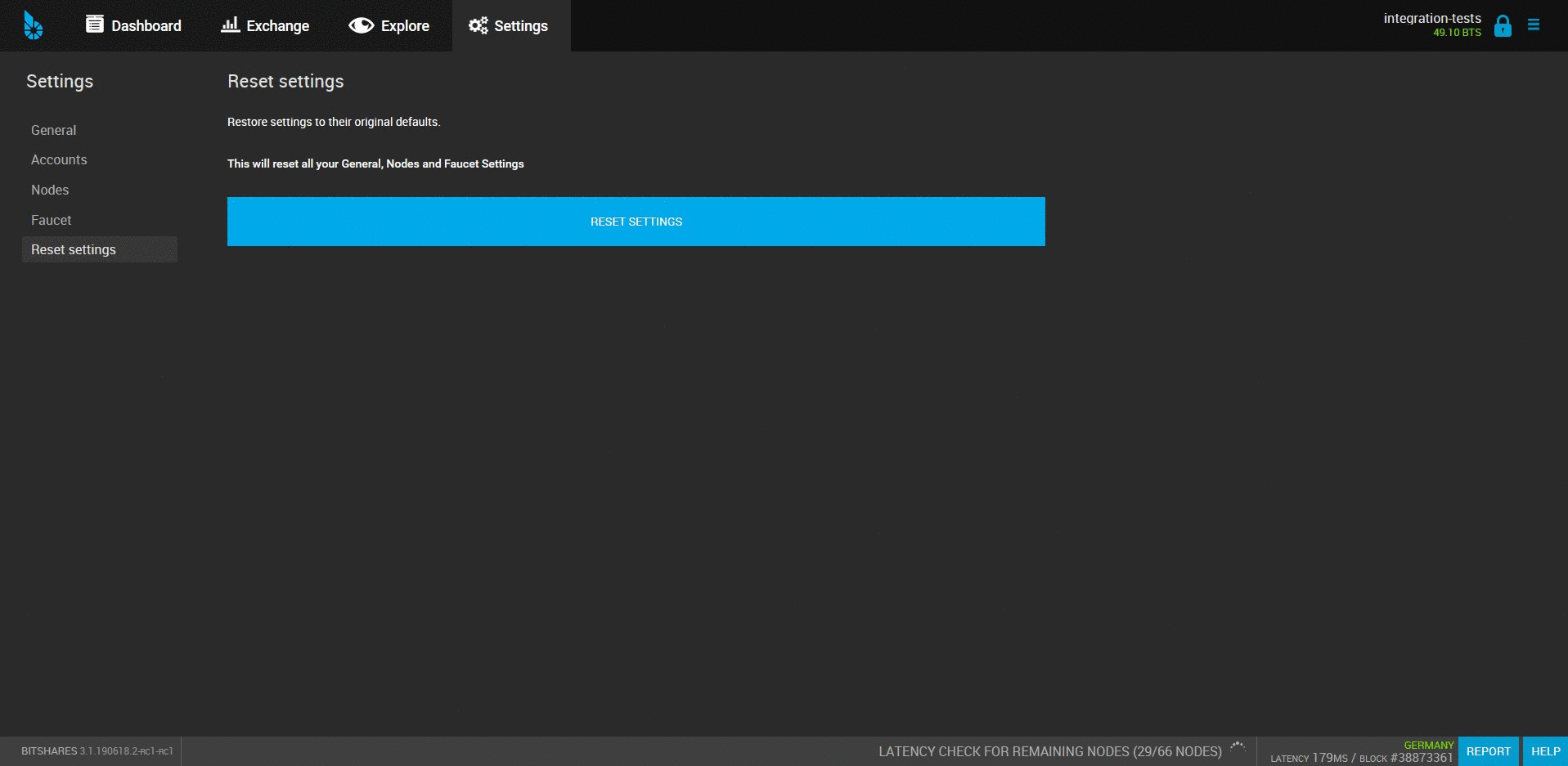Click the REPORT button
This screenshot has width=1568, height=766.
pos(1489,751)
